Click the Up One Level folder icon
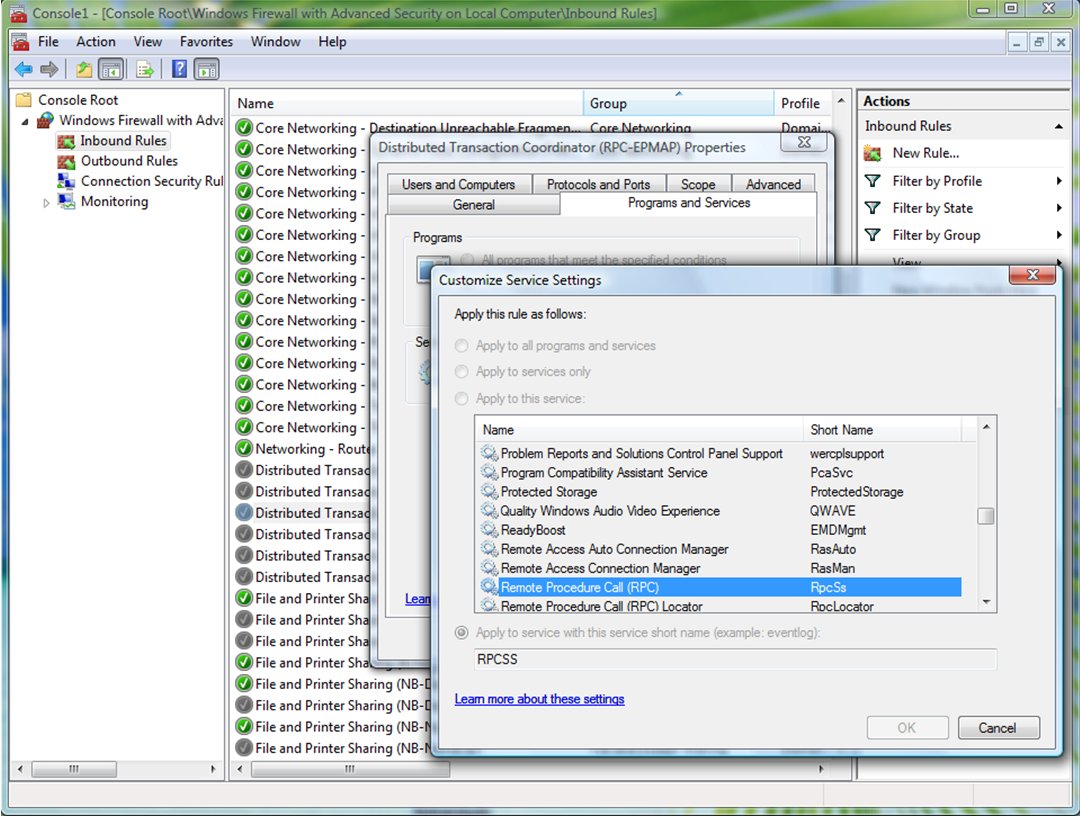 click(84, 69)
